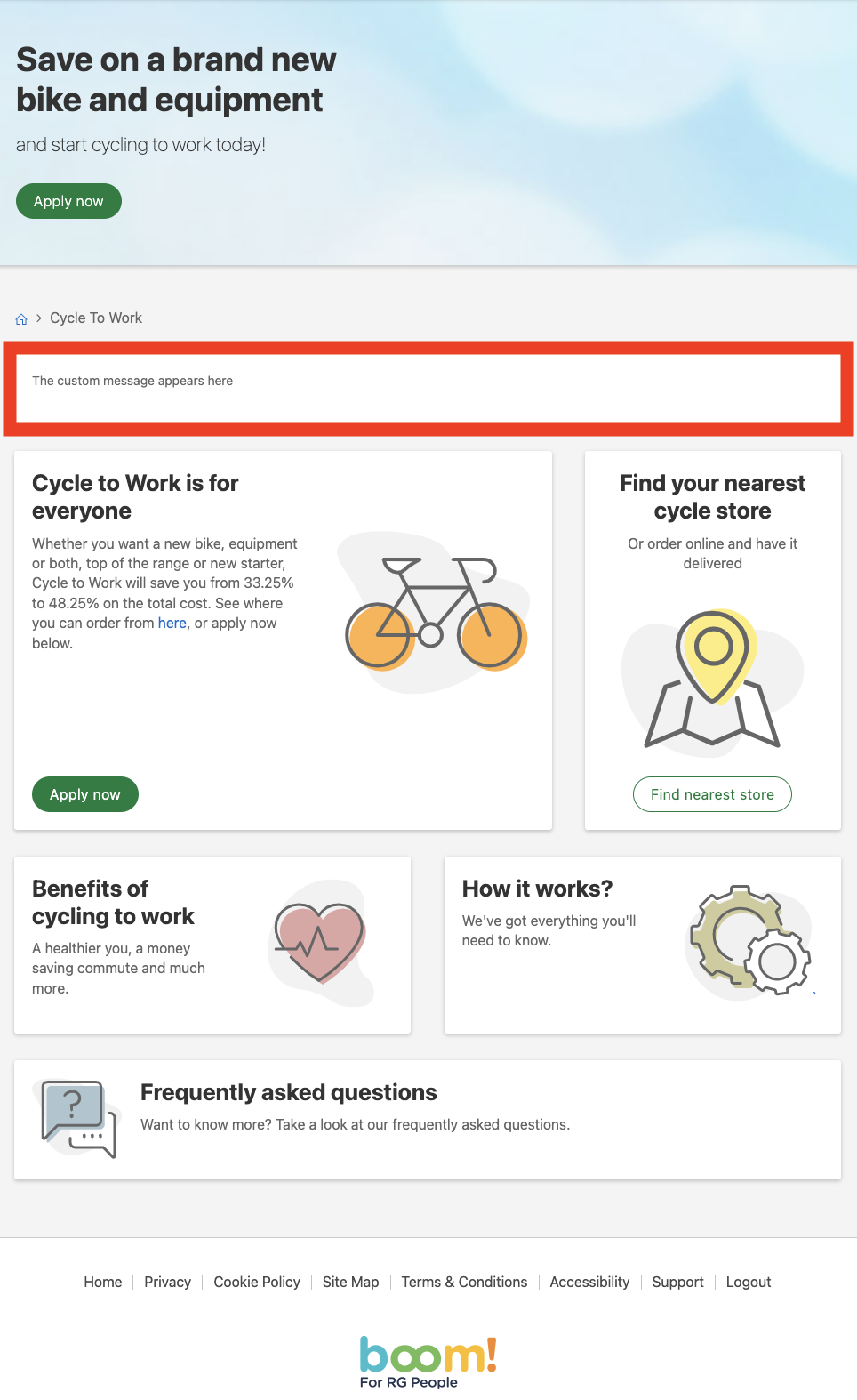This screenshot has width=857, height=1400.
Task: Open the 'here' link for order locations
Action: click(x=172, y=624)
